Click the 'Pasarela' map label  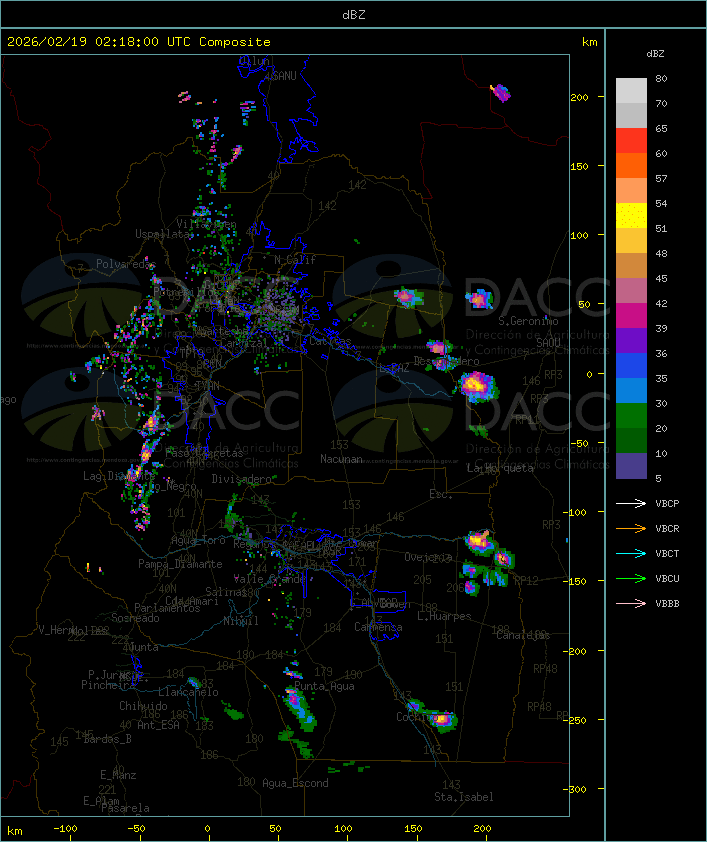coord(125,808)
